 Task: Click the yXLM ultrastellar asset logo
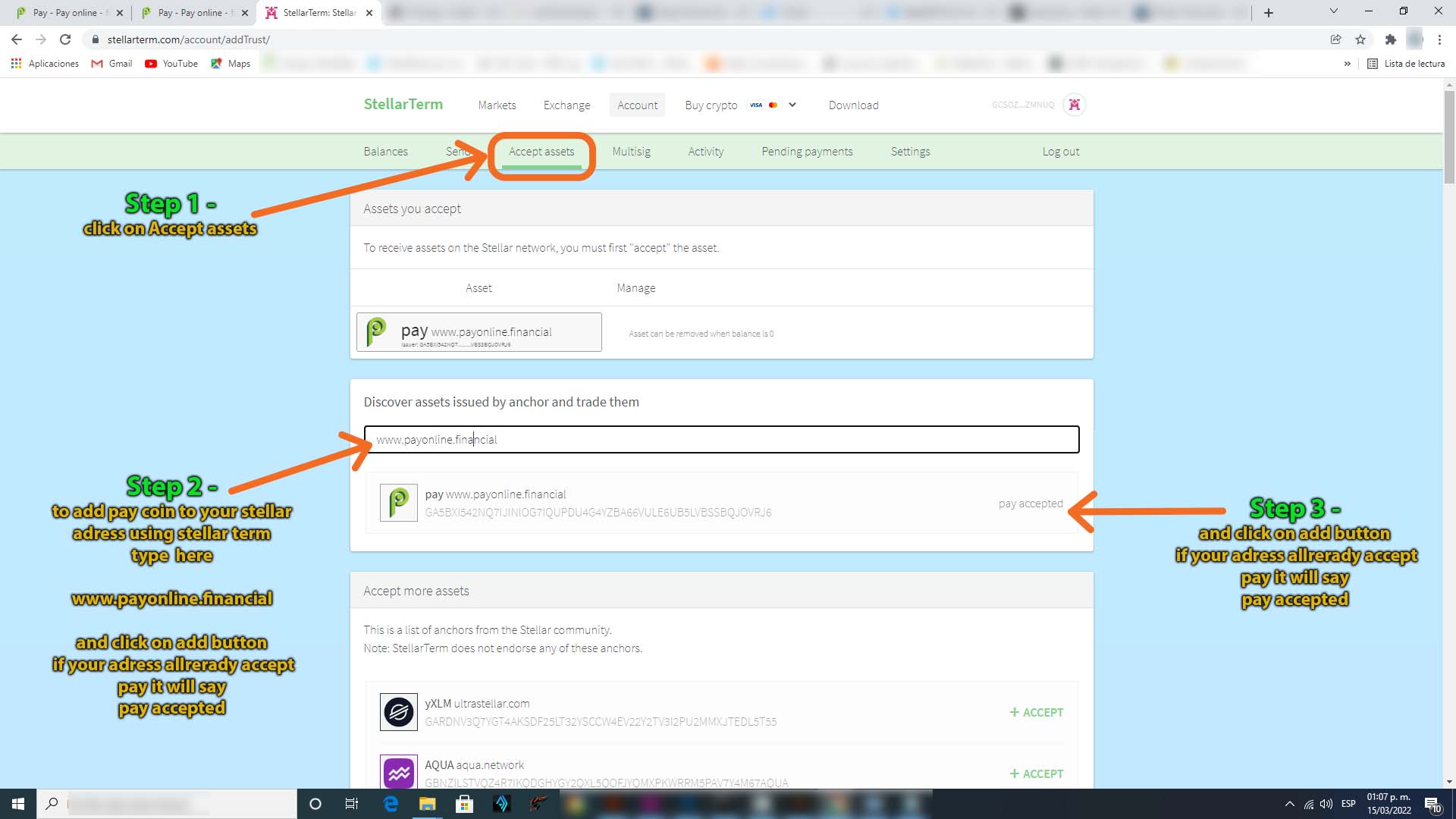tap(398, 712)
